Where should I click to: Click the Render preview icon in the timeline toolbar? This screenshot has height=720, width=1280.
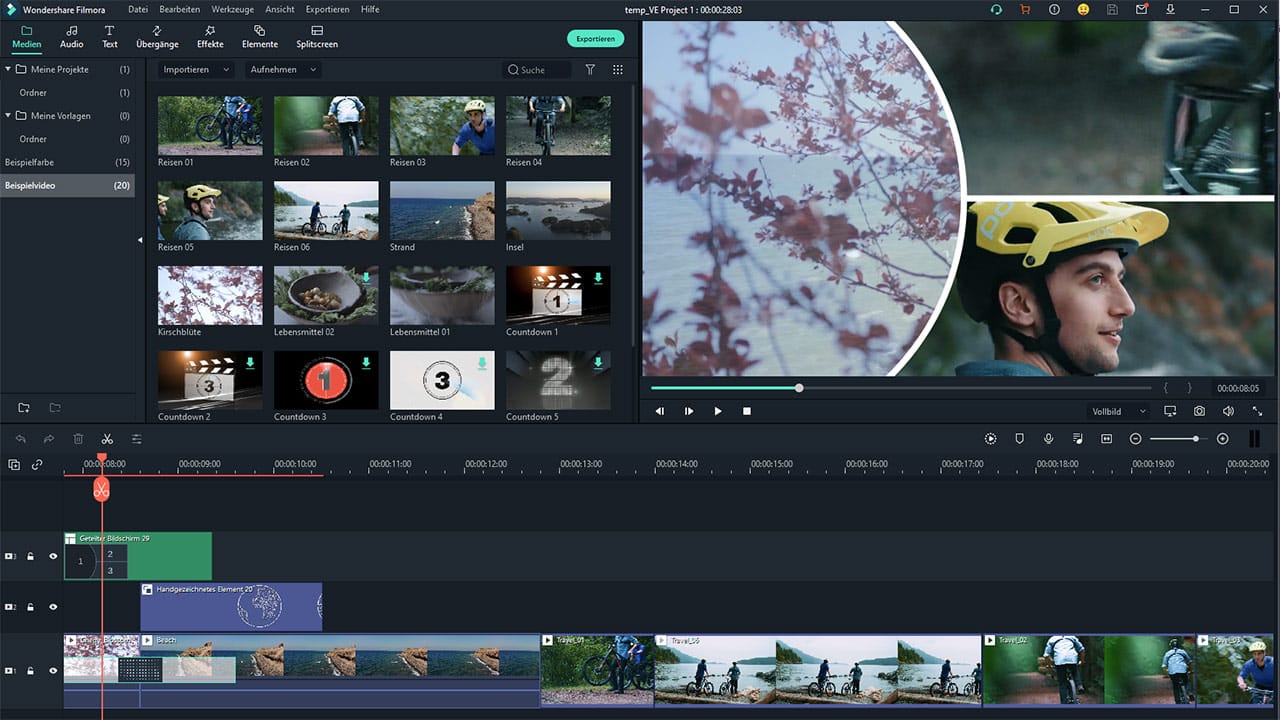[990, 438]
